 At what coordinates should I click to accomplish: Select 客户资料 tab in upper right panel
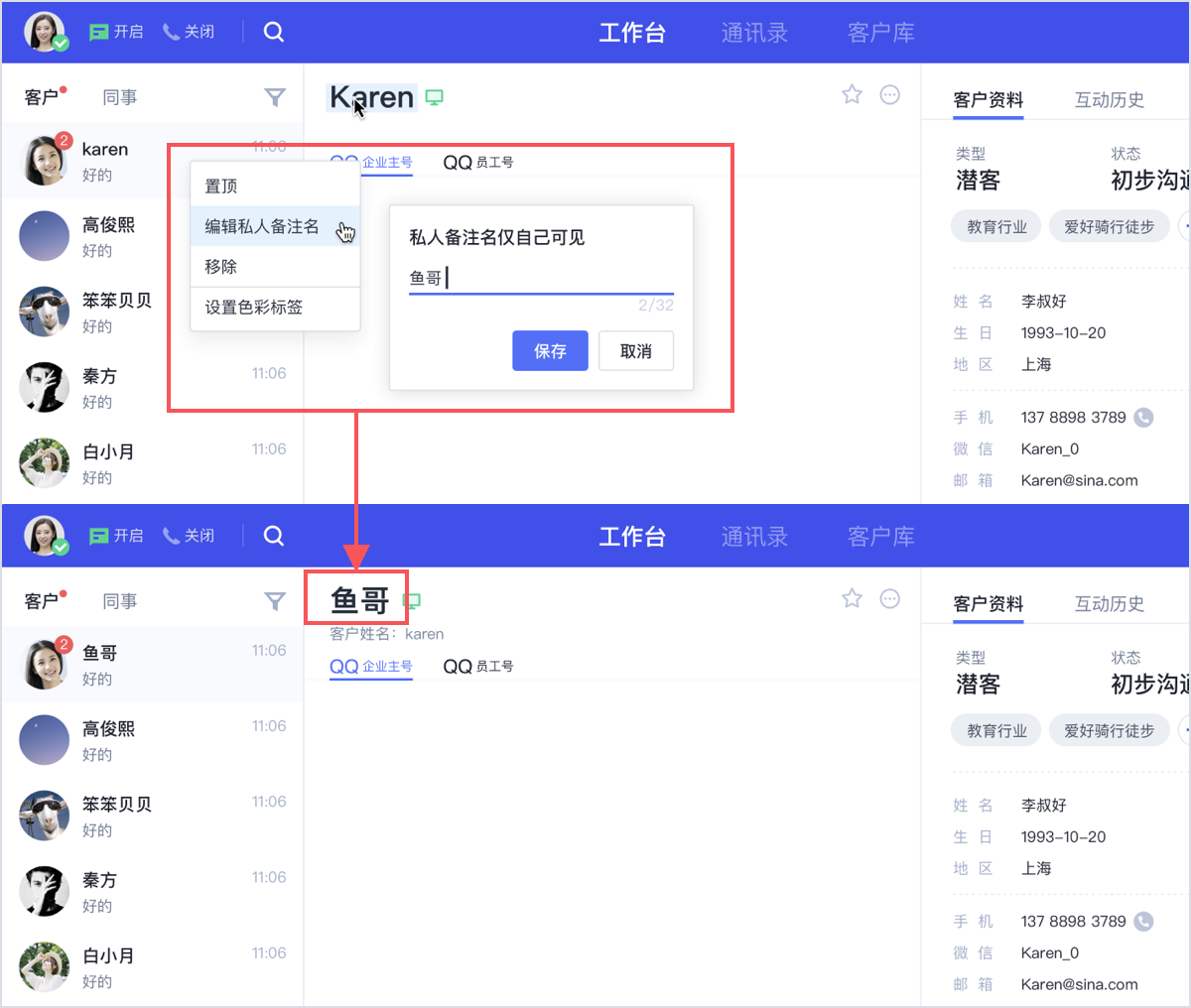tap(989, 100)
